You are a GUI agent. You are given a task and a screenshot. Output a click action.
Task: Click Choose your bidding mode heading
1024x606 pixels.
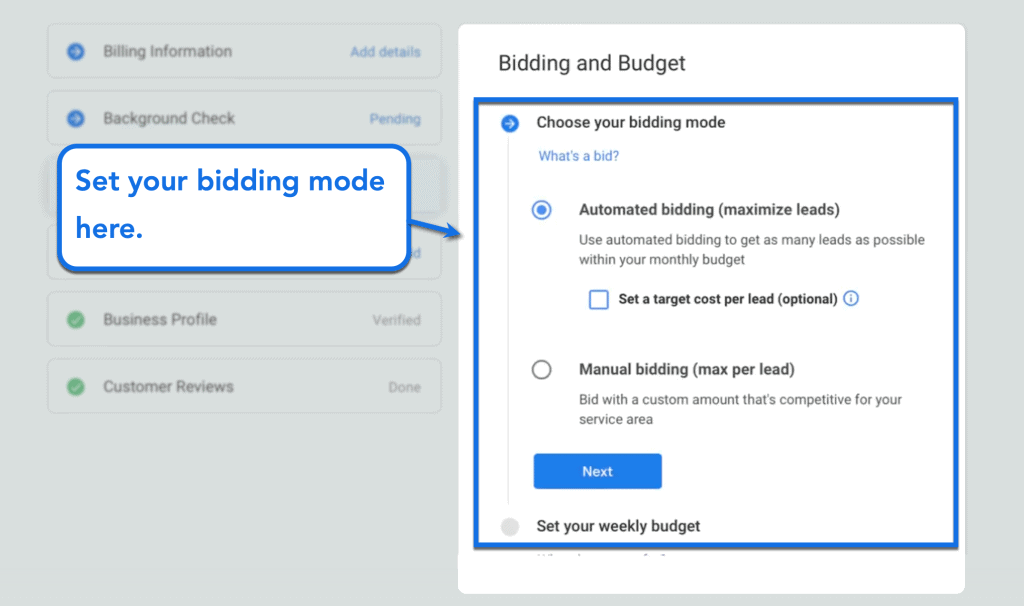[631, 123]
